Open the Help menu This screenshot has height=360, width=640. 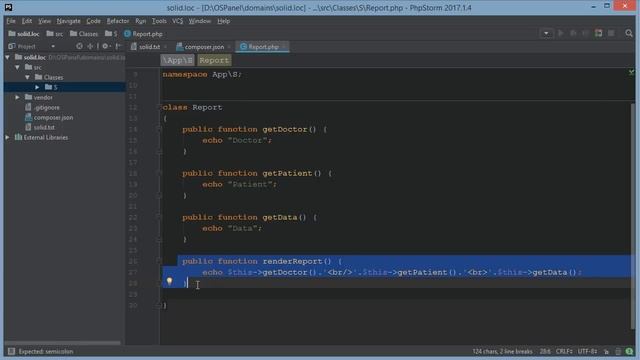coord(223,21)
